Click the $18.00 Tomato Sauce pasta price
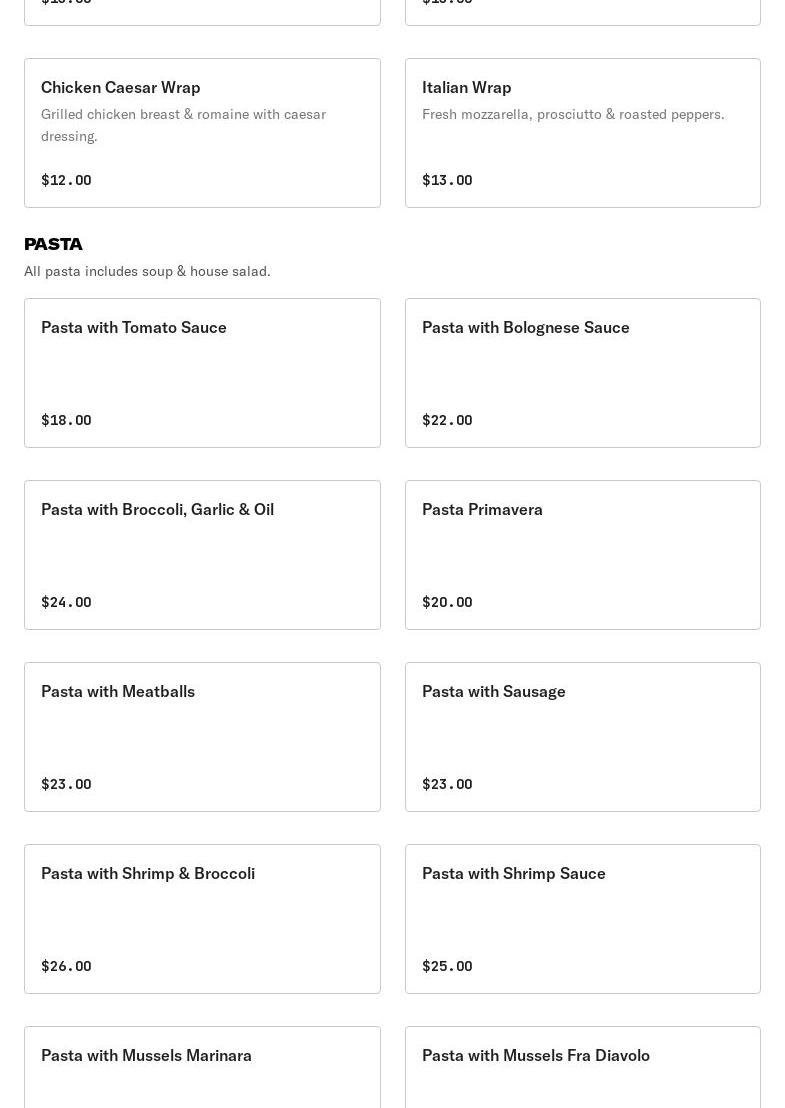Screen dimensions: 785x1108 click(66, 420)
